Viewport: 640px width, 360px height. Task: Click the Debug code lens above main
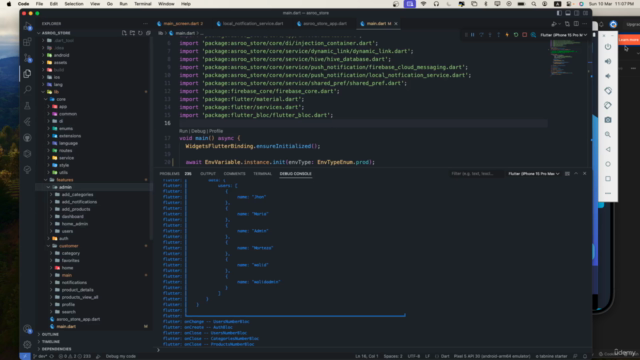198,131
